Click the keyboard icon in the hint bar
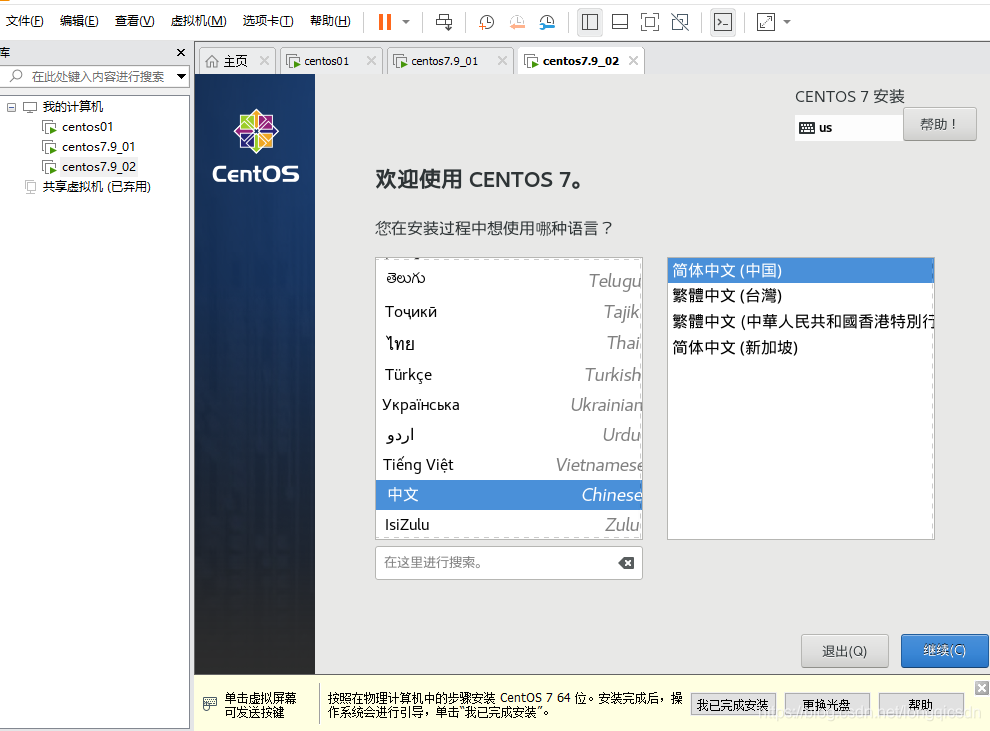 pos(210,704)
